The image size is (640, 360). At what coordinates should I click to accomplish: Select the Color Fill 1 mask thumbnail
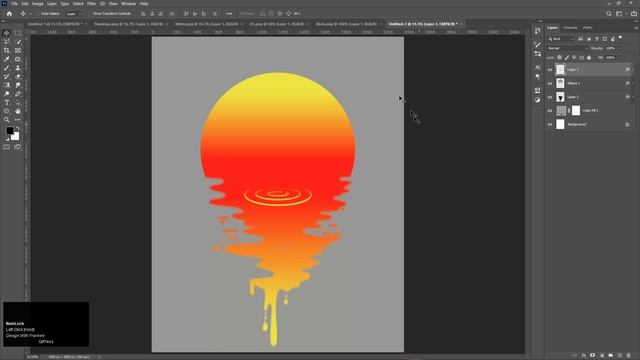[576, 110]
